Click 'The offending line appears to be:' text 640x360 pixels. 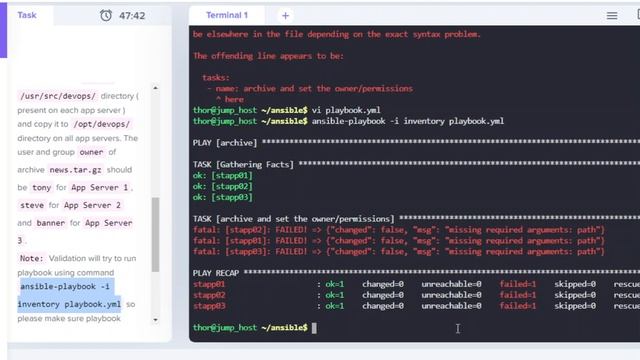coord(268,56)
